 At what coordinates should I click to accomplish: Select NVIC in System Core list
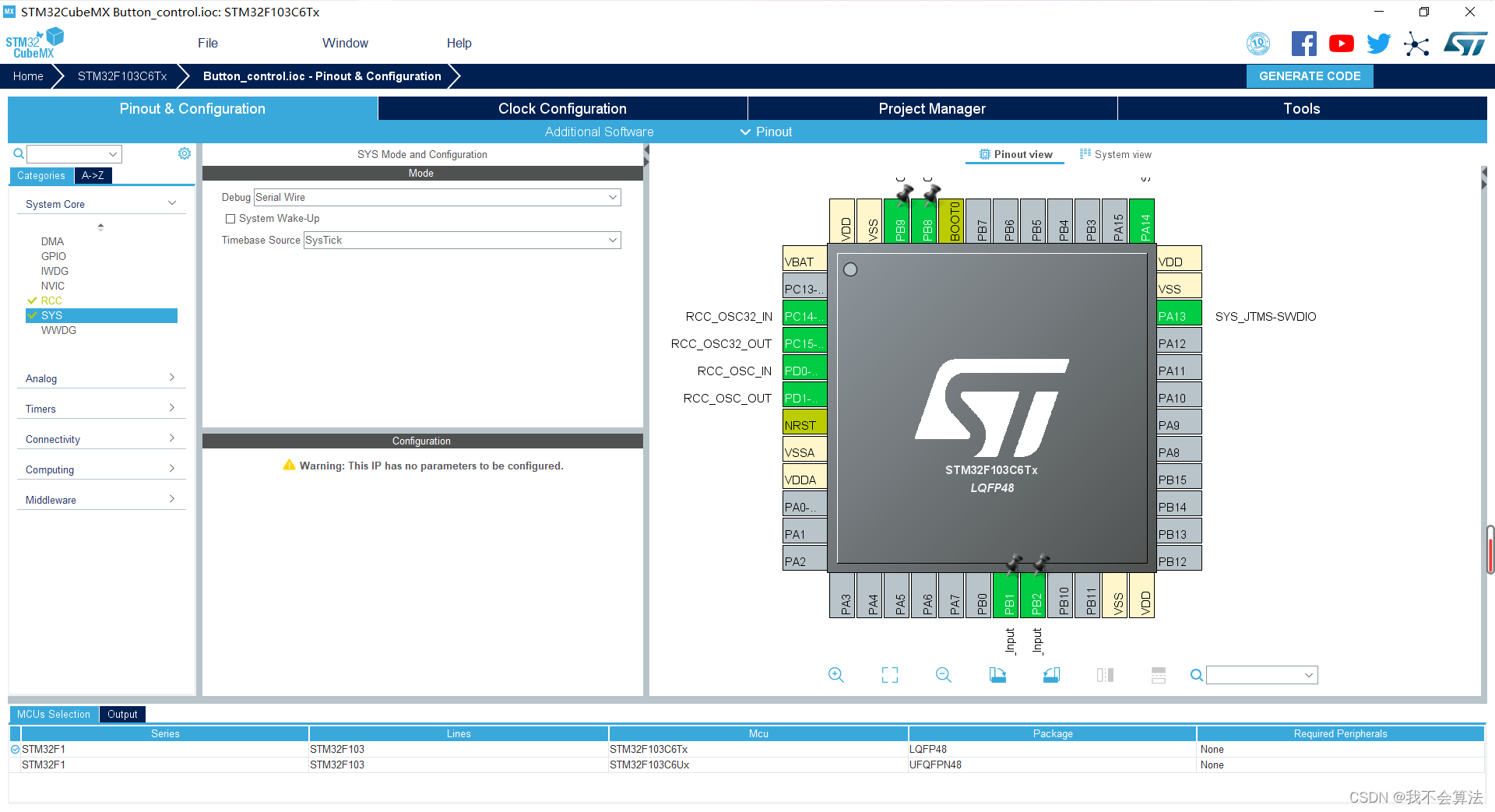pyautogui.click(x=53, y=286)
